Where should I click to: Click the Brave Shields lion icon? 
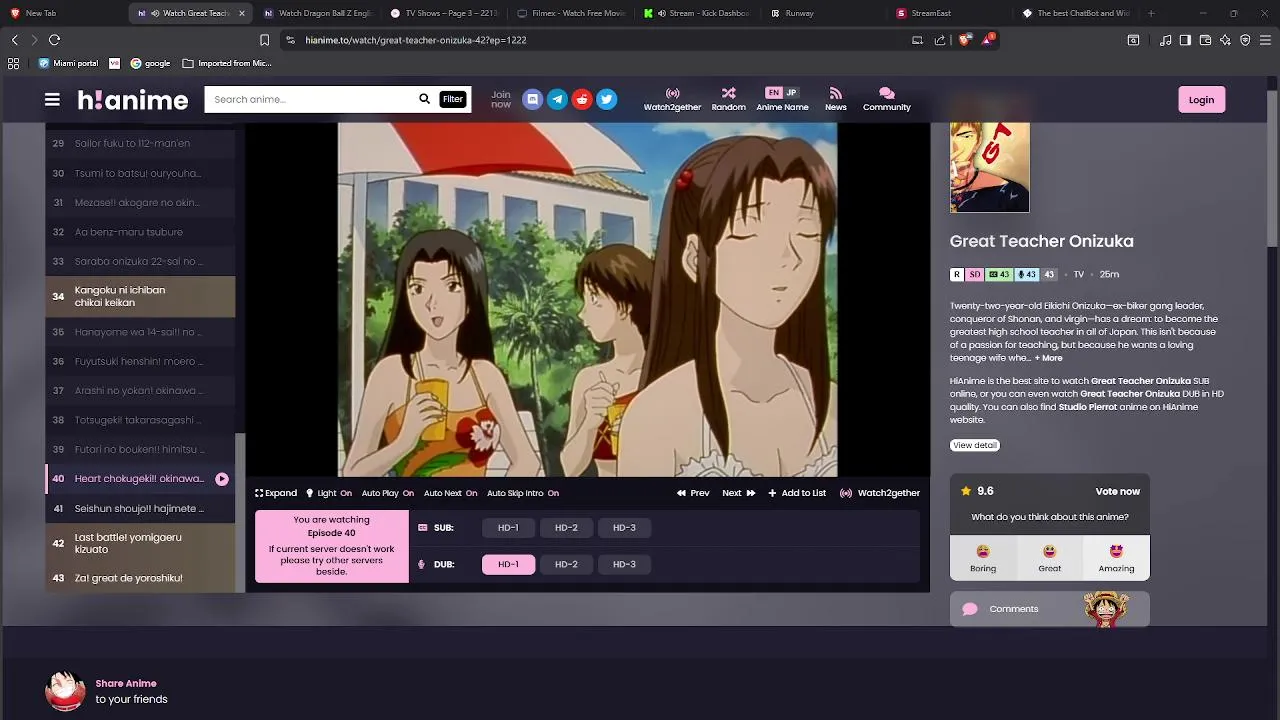tap(964, 40)
